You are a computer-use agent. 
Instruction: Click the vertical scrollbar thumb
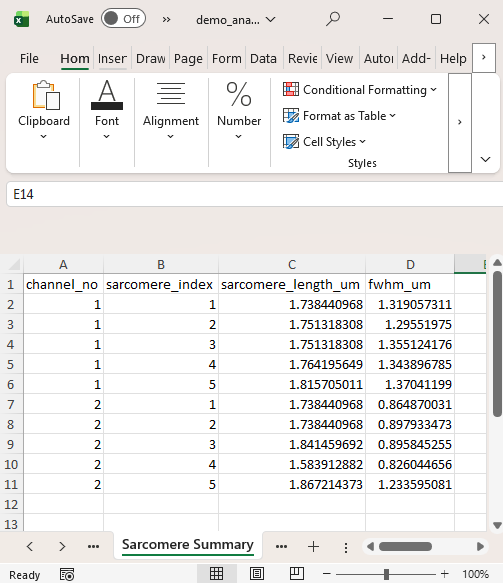click(497, 344)
